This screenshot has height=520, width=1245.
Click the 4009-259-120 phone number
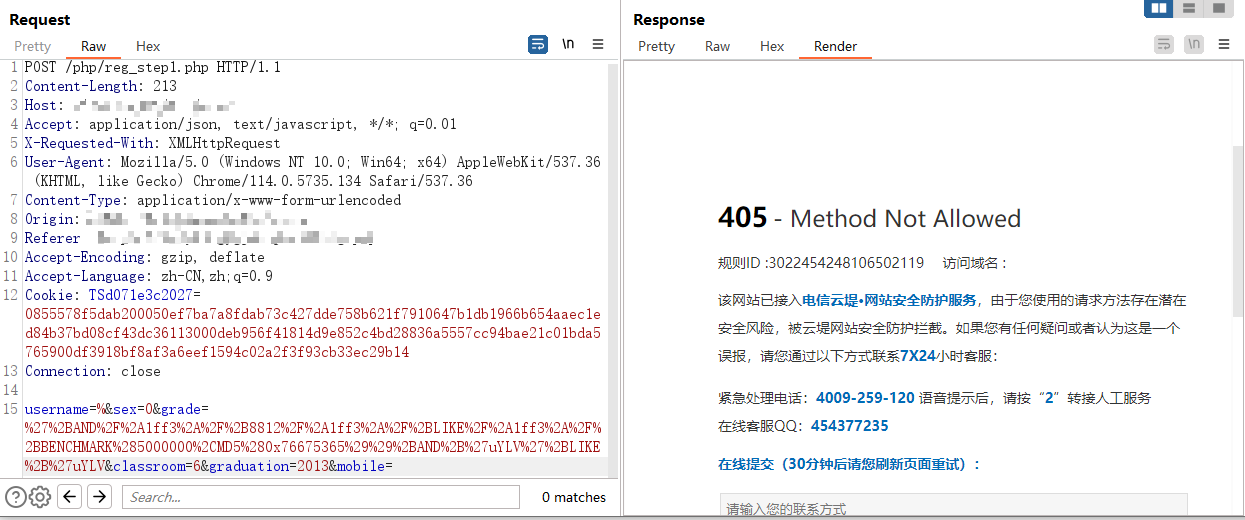pyautogui.click(x=865, y=397)
